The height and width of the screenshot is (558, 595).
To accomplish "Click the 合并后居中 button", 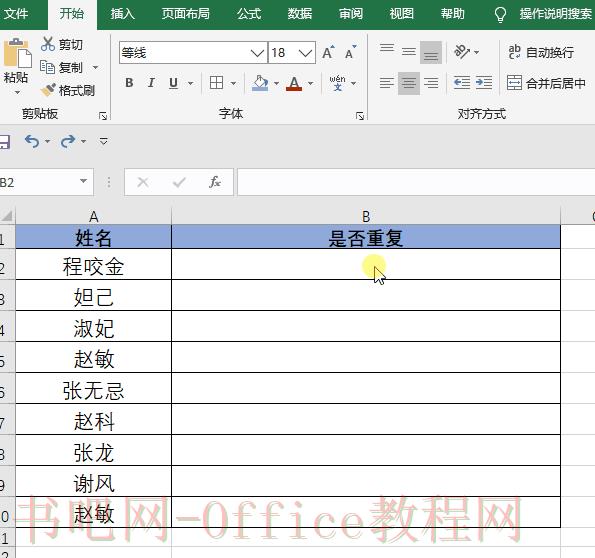I will point(546,83).
